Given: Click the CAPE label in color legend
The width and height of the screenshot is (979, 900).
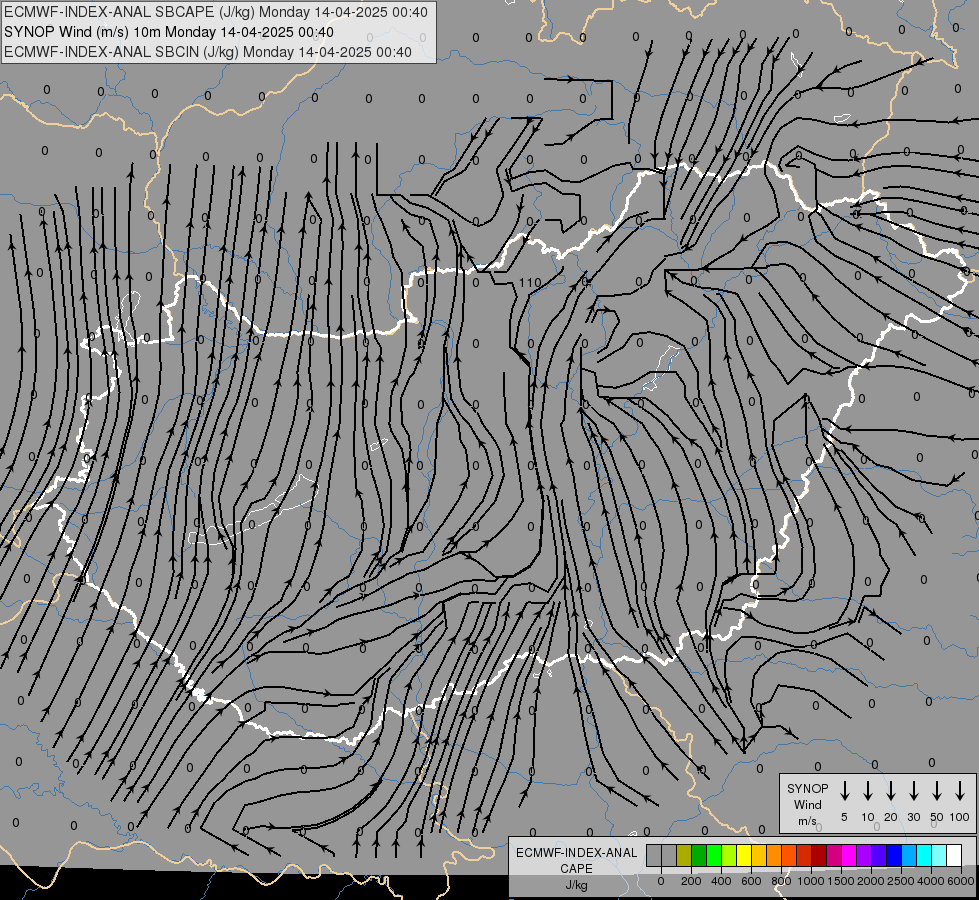Looking at the screenshot, I should click(576, 869).
